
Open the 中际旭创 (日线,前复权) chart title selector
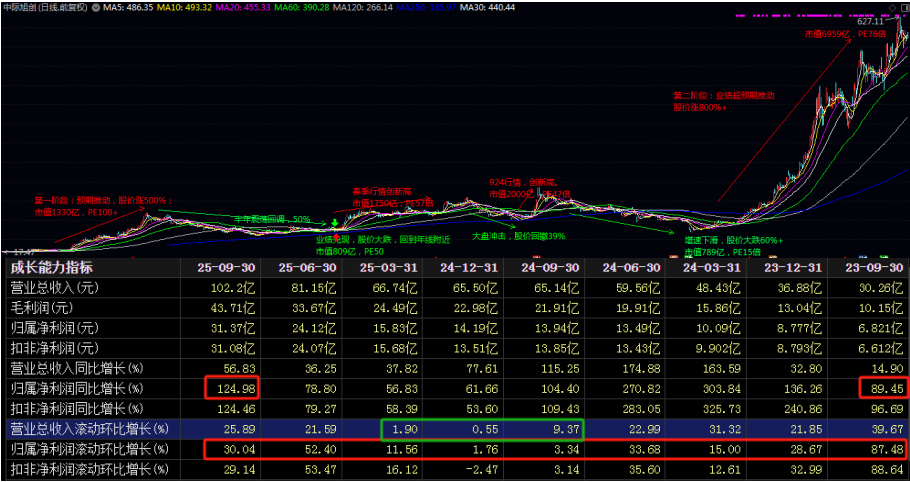point(44,7)
